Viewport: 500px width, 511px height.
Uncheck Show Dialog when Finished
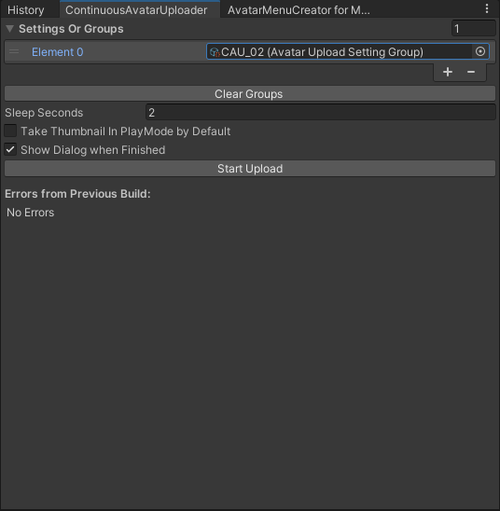(x=11, y=150)
